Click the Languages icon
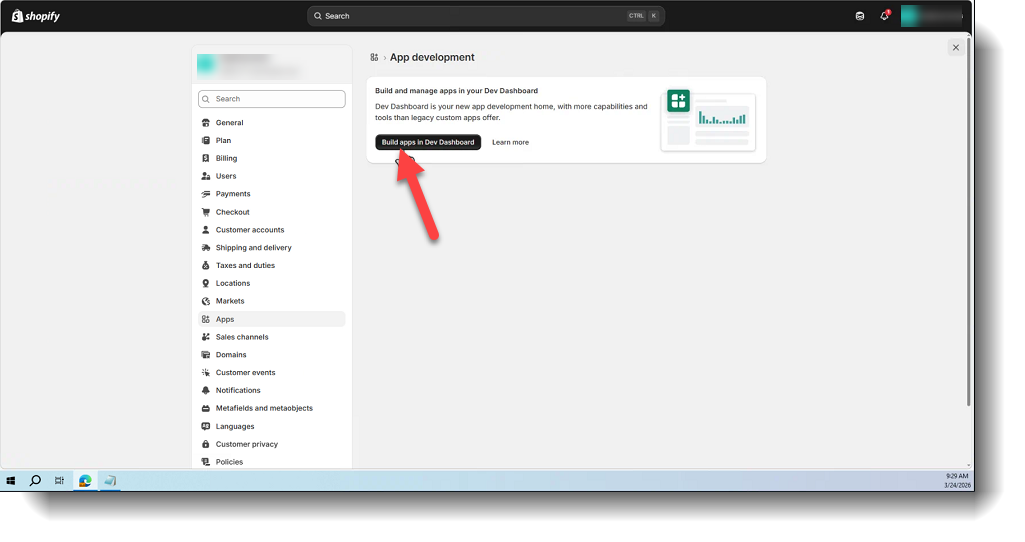1025x542 pixels. [206, 426]
